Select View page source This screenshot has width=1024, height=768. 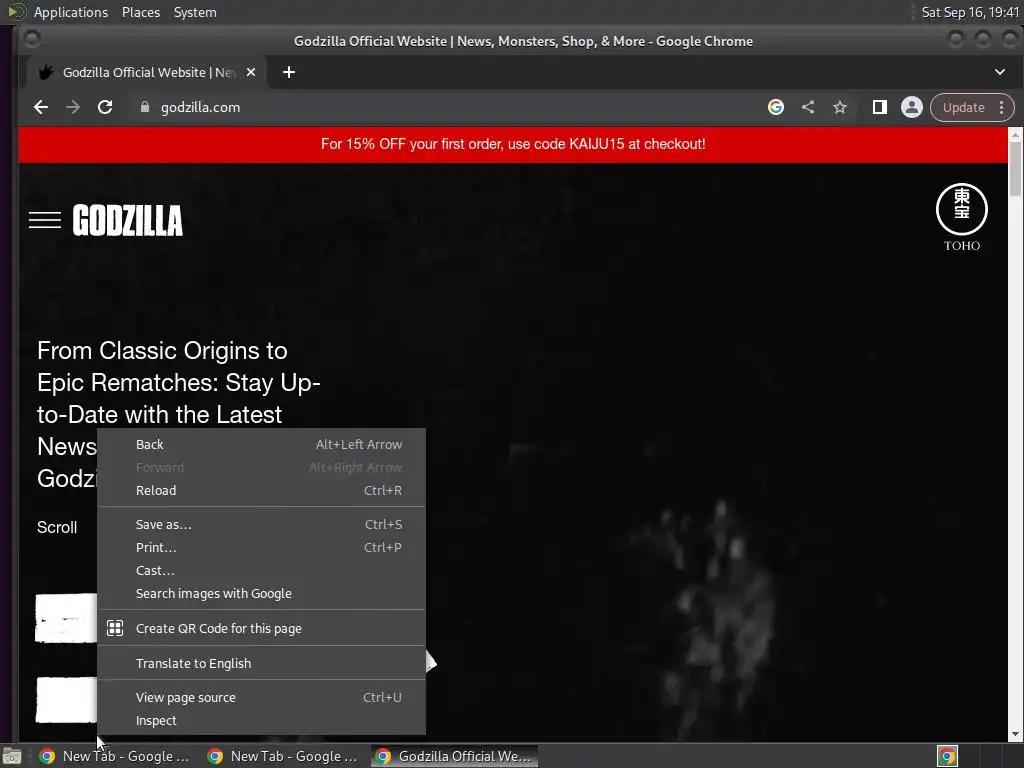(261, 697)
